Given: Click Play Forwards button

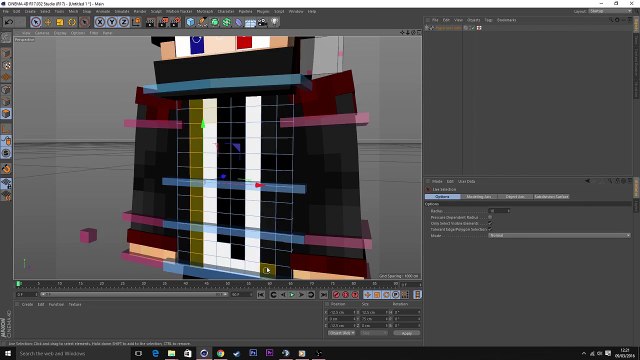Looking at the screenshot, I should coord(292,295).
